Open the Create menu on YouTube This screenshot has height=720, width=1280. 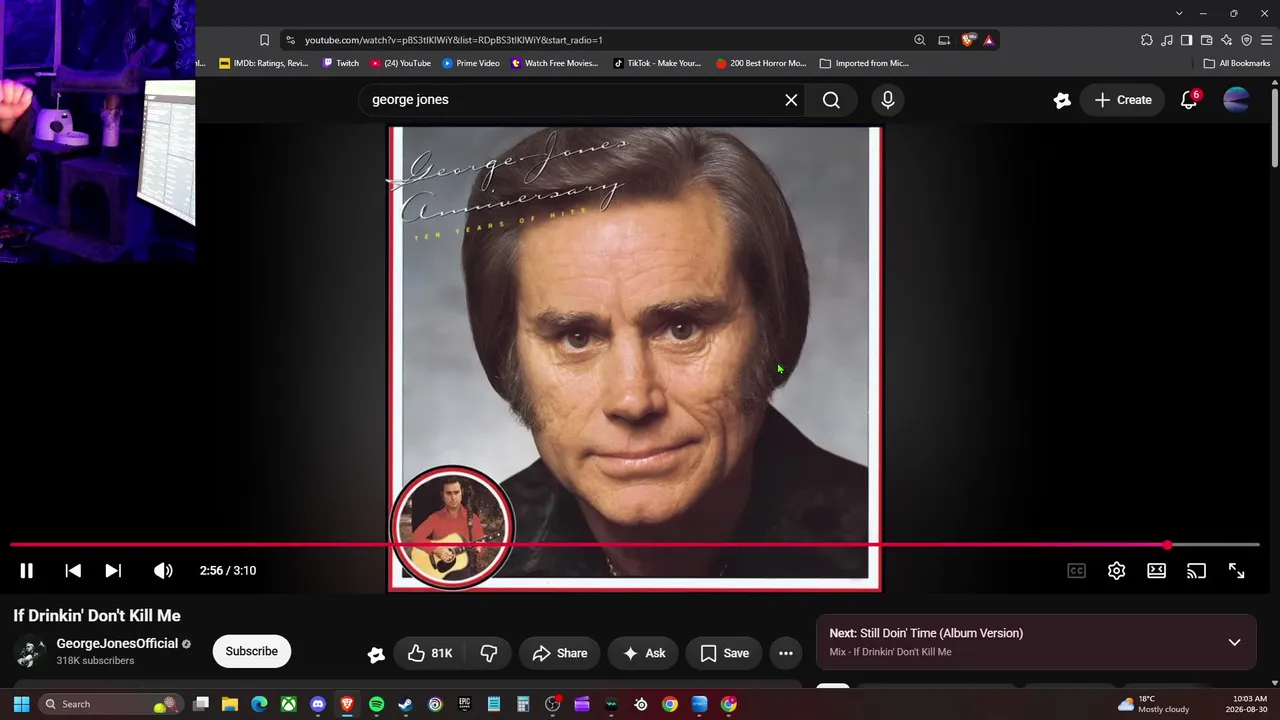coord(1123,100)
